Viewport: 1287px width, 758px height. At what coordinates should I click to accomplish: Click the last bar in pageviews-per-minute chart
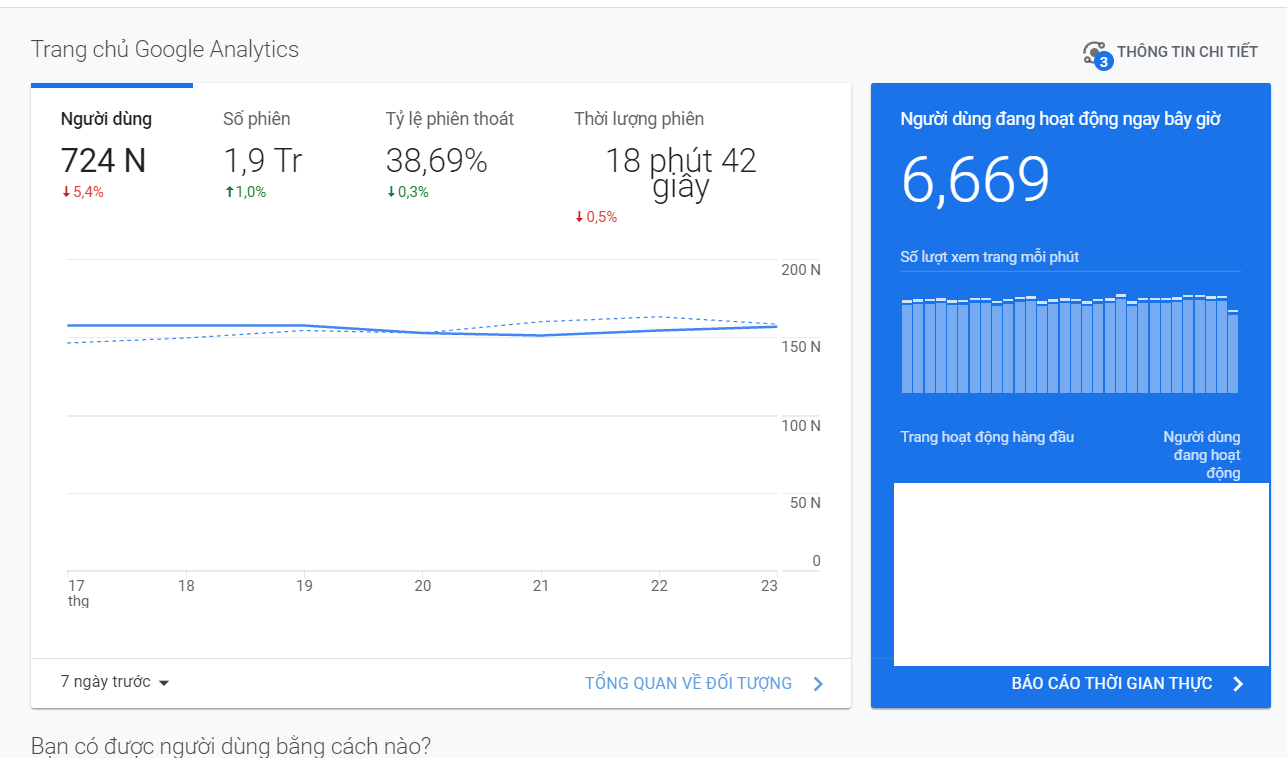pyautogui.click(x=1233, y=352)
